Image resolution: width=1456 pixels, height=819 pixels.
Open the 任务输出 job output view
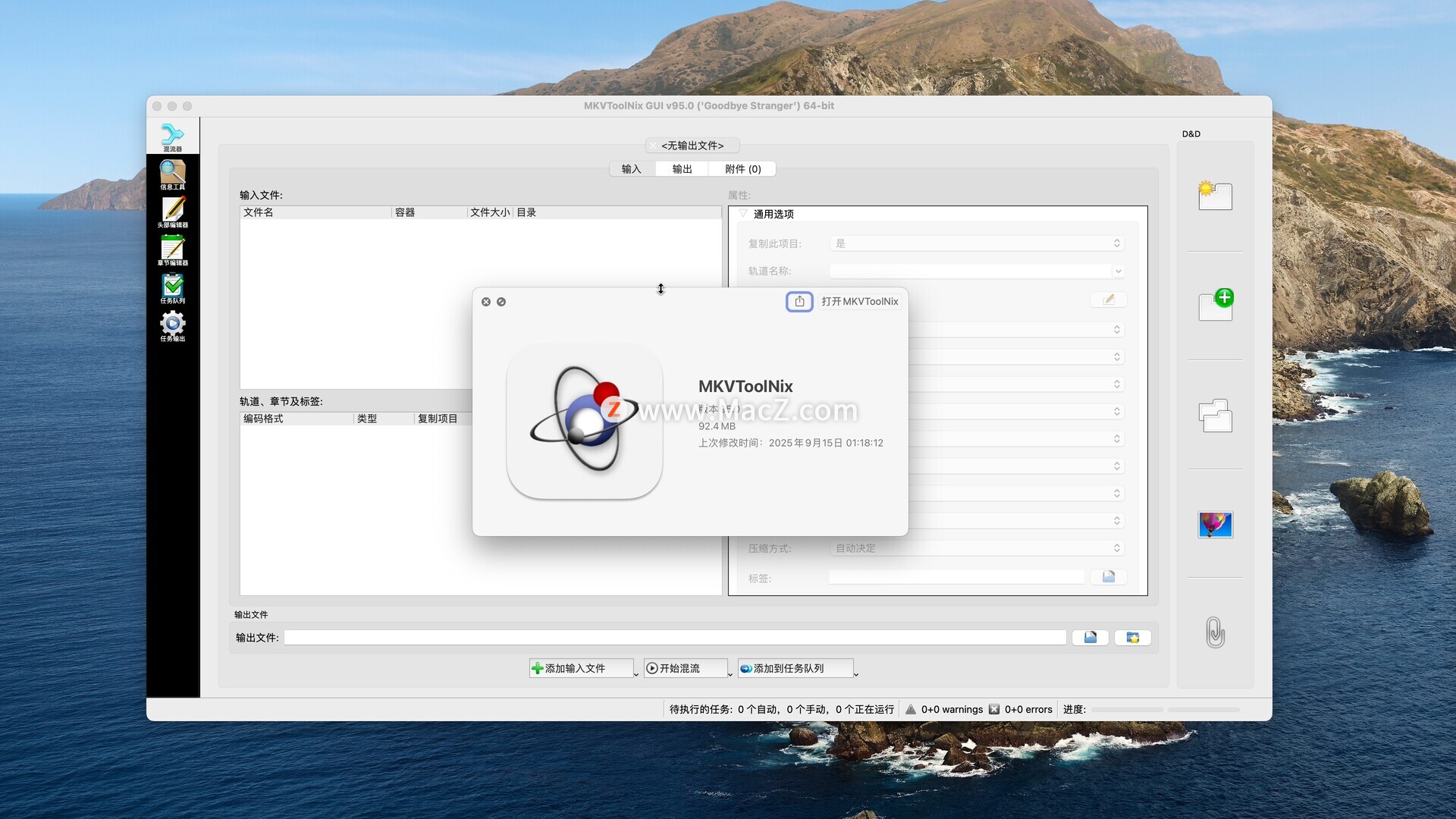coord(172,326)
